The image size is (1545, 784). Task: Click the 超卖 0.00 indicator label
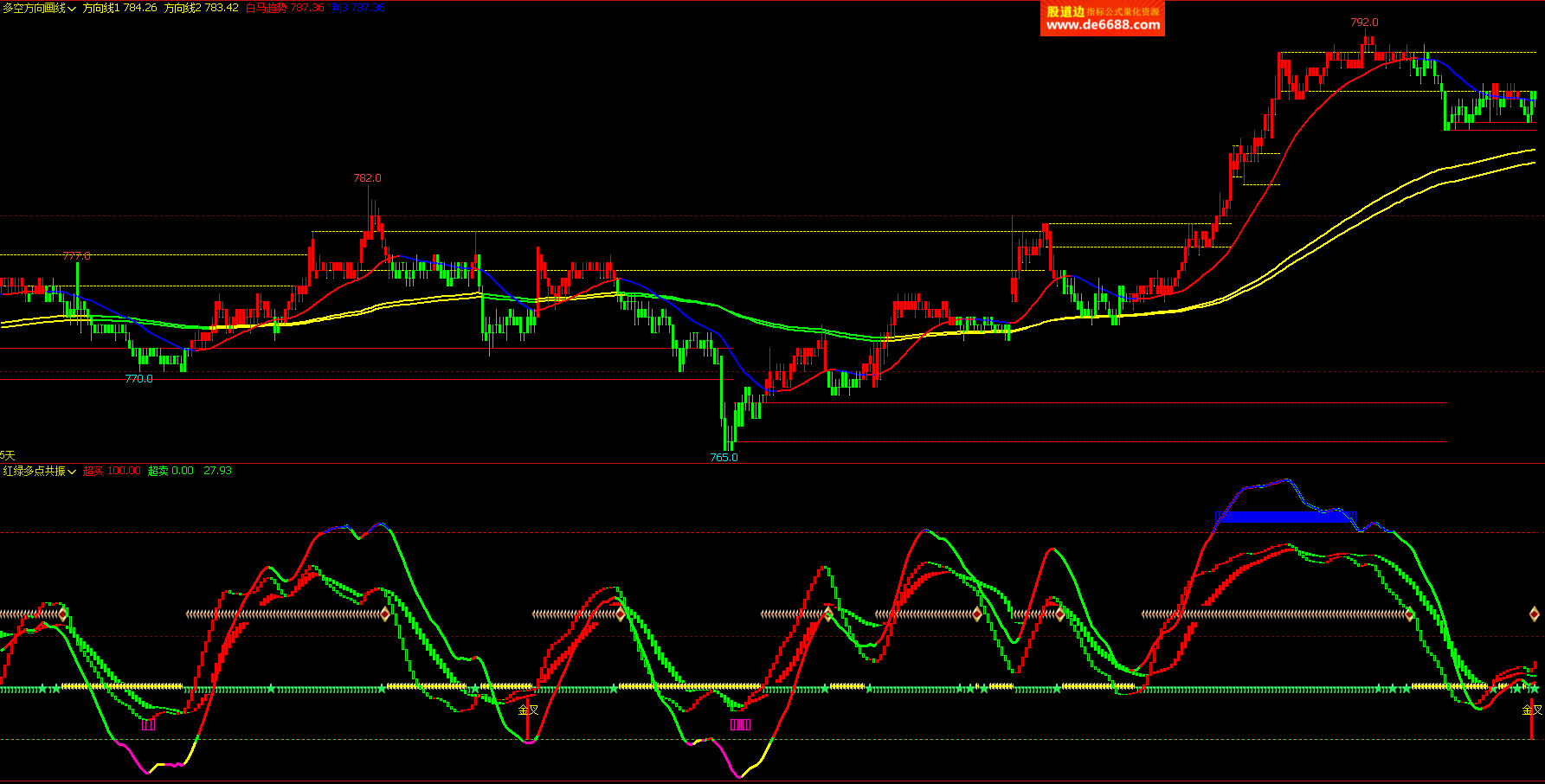click(x=171, y=471)
